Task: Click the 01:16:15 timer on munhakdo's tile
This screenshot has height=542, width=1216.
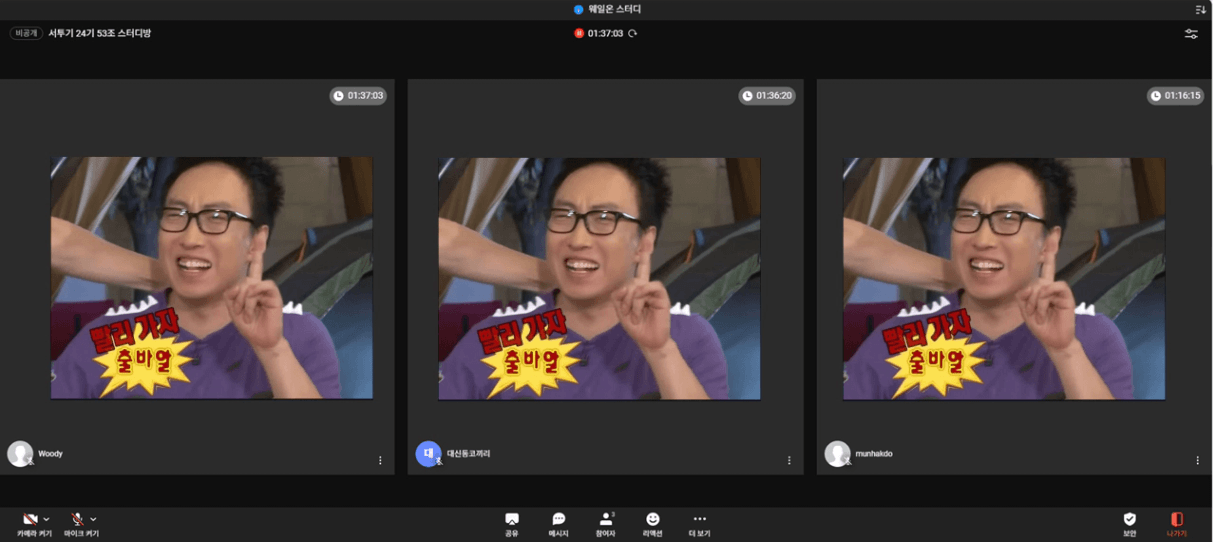Action: [x=1175, y=96]
